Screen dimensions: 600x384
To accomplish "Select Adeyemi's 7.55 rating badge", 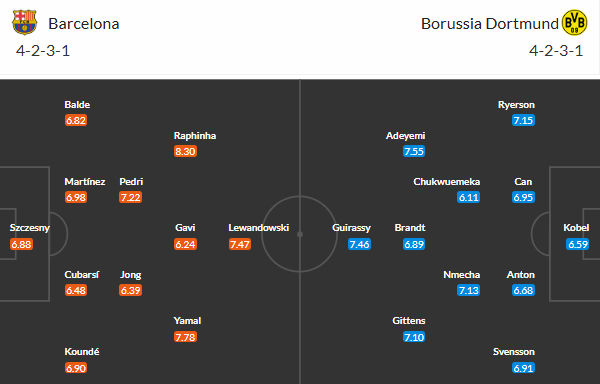I will point(414,151).
